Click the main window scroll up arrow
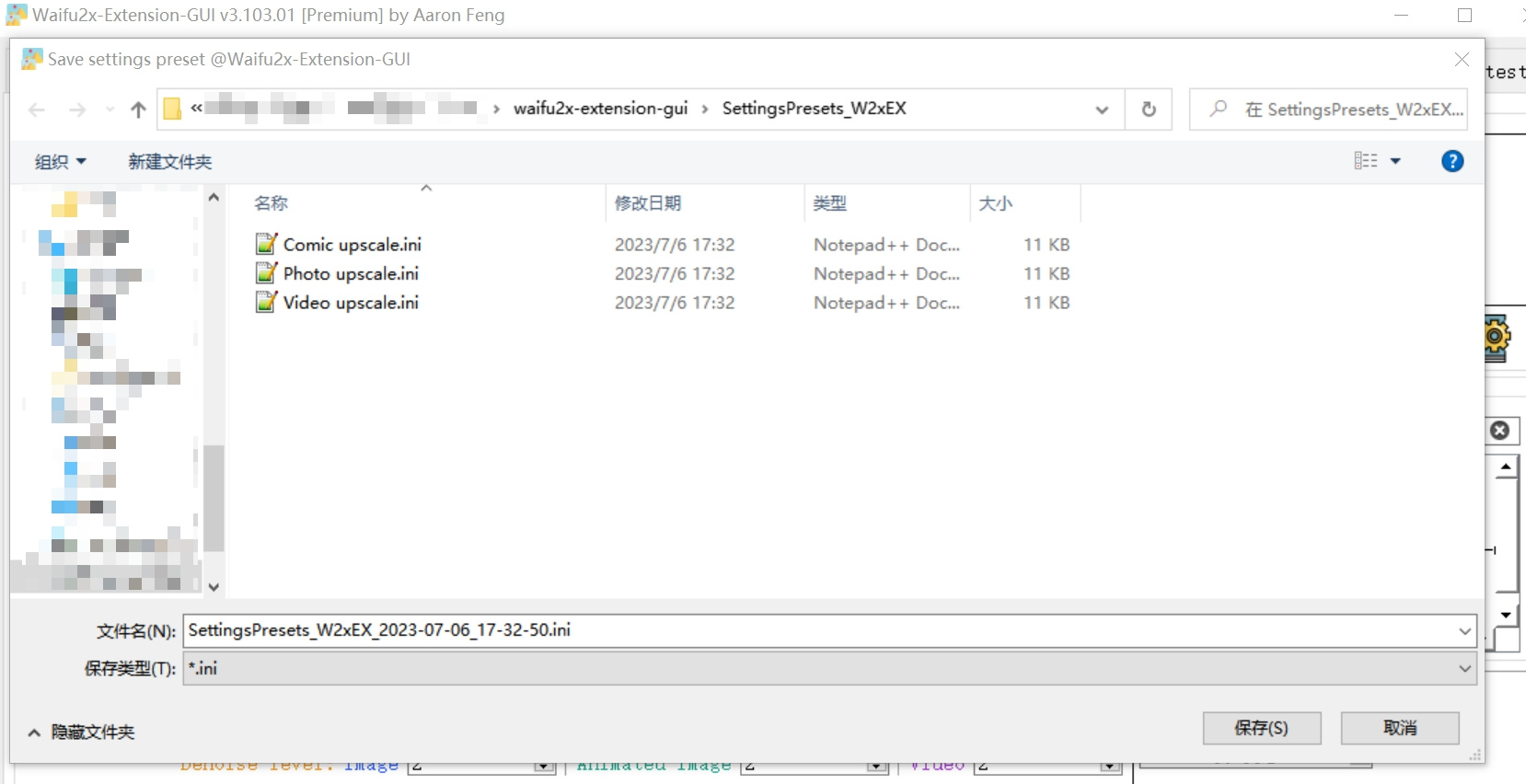Viewport: 1526px width, 784px height. click(1506, 467)
